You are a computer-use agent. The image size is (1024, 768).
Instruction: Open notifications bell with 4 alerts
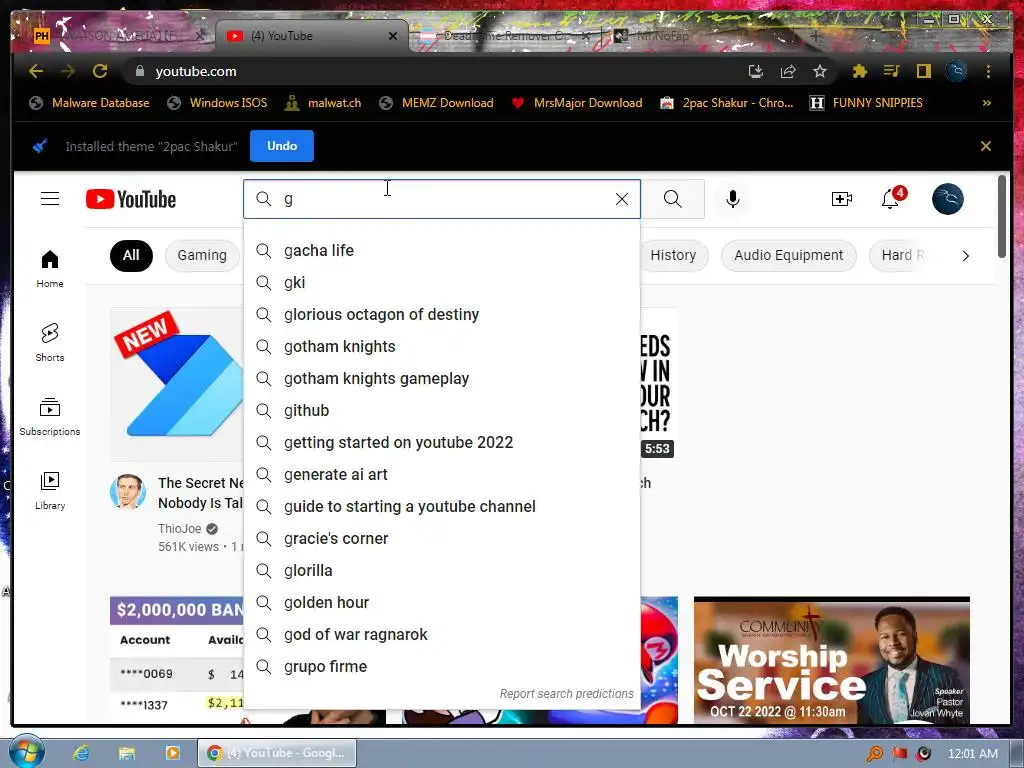pyautogui.click(x=891, y=198)
